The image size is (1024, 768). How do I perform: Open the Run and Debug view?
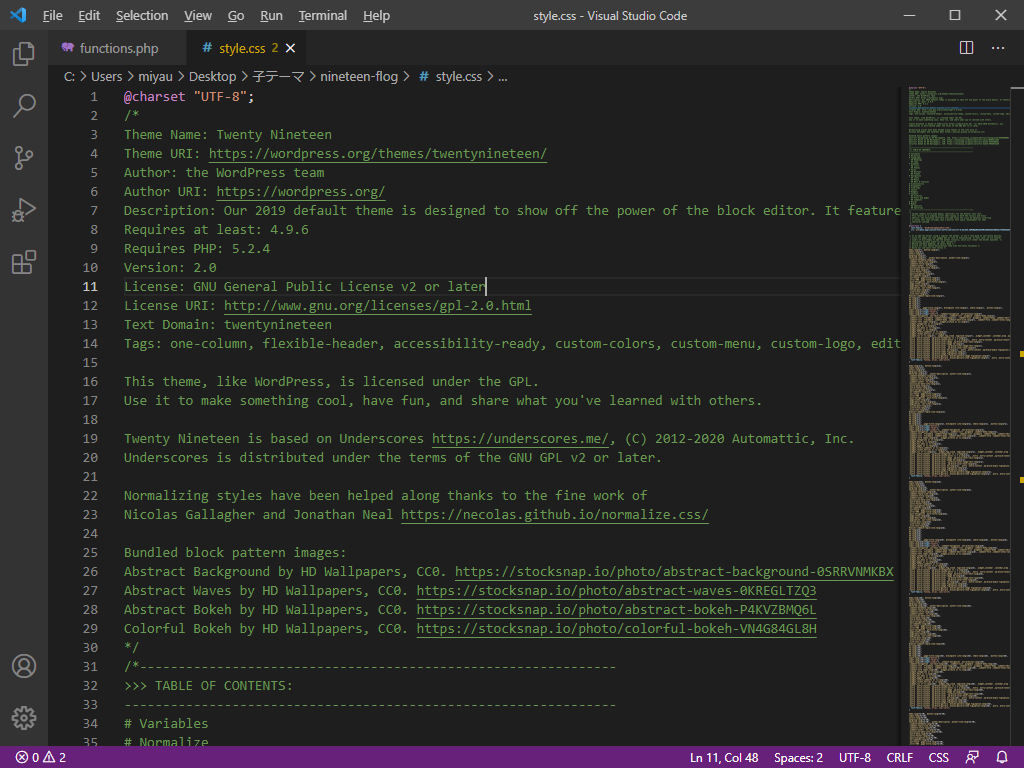point(24,210)
